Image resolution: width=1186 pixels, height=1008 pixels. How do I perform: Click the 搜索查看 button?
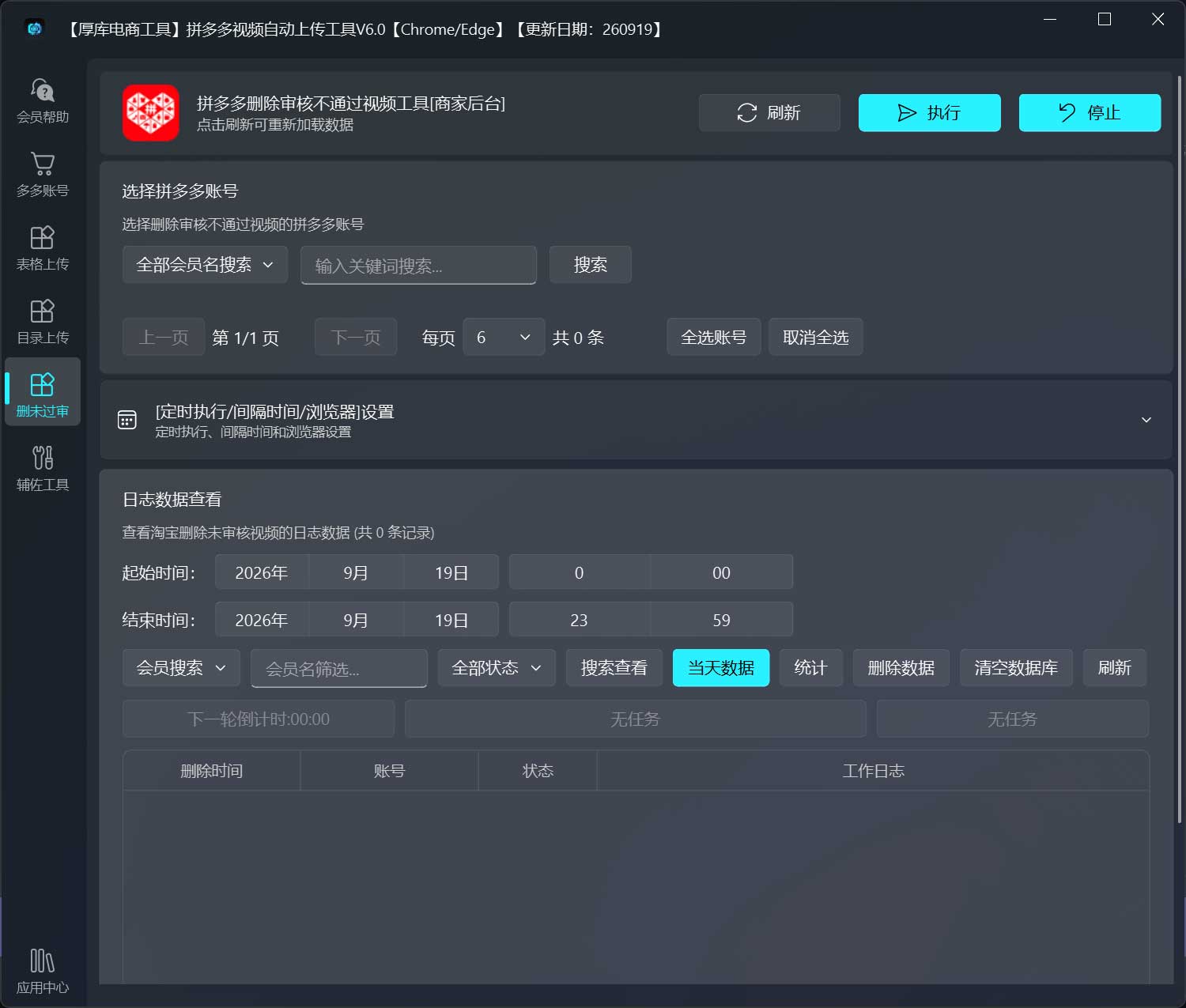(614, 668)
